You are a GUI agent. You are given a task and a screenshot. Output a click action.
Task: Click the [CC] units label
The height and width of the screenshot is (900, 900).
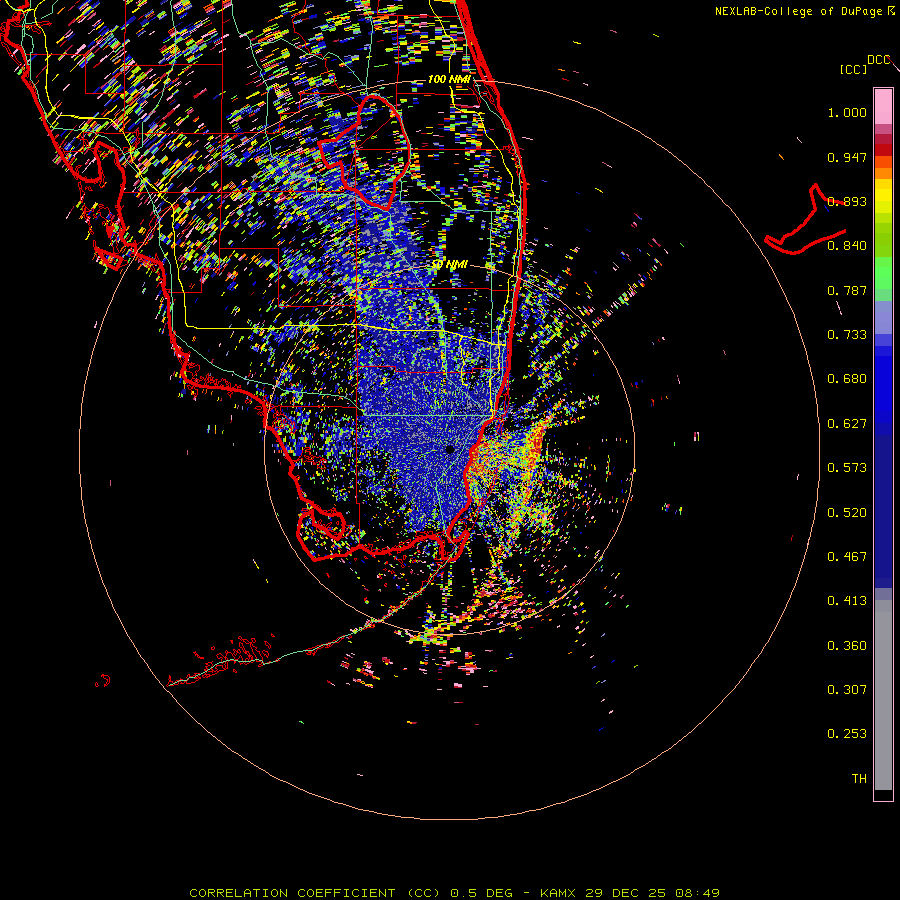(853, 69)
